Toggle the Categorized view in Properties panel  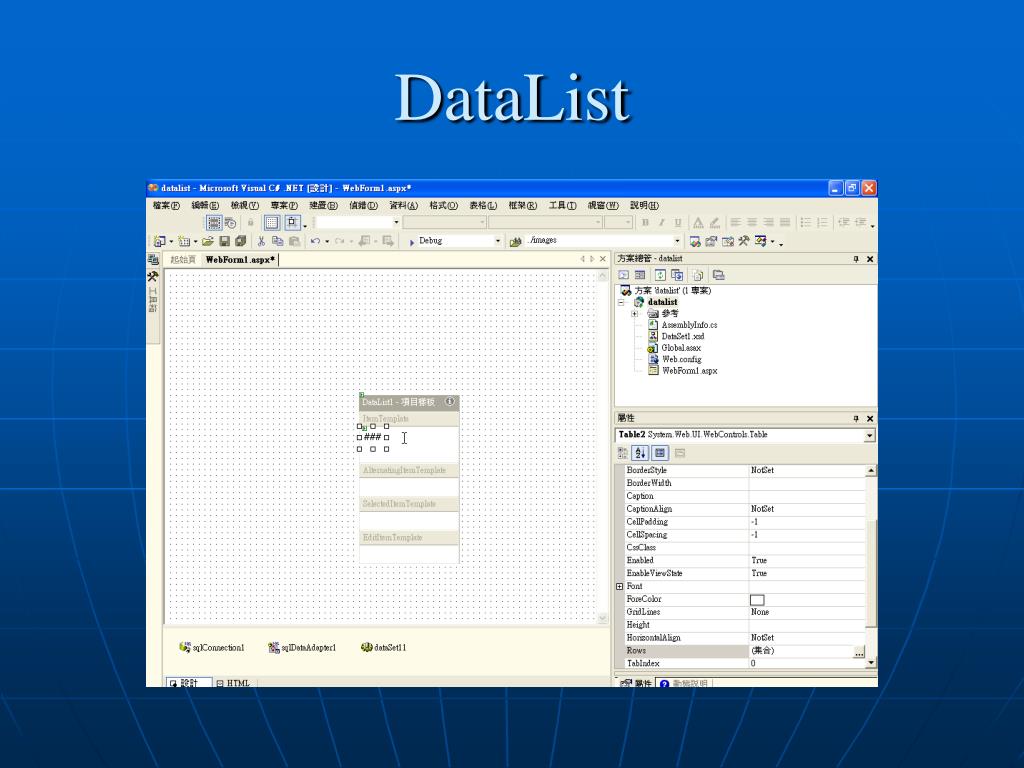[623, 453]
